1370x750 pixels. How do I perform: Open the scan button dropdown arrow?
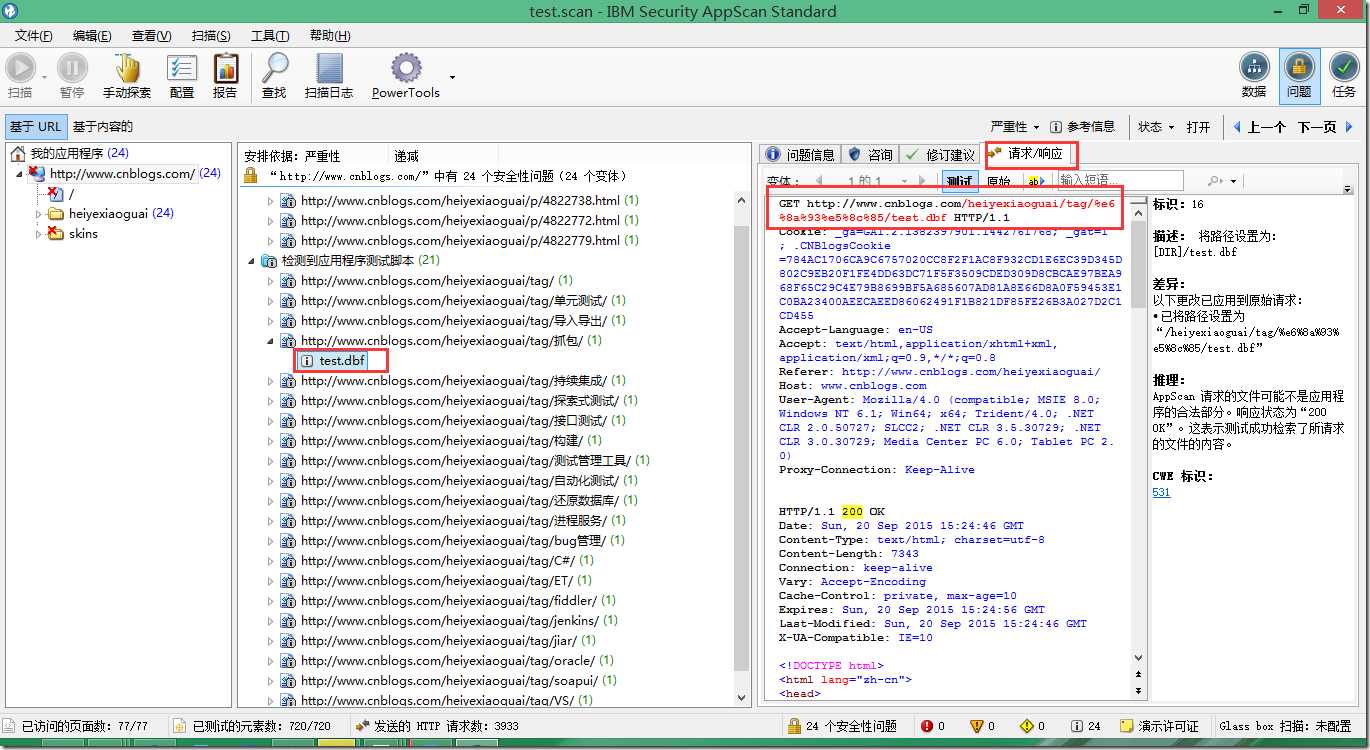click(x=43, y=76)
